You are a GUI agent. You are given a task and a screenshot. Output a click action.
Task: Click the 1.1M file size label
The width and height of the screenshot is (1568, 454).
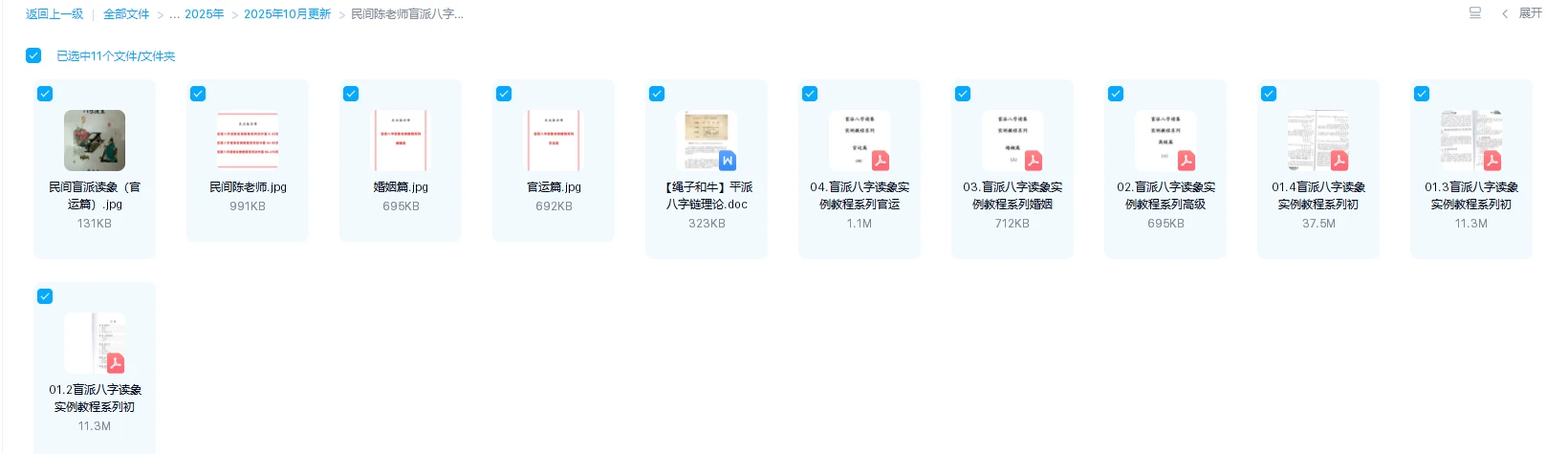(860, 224)
